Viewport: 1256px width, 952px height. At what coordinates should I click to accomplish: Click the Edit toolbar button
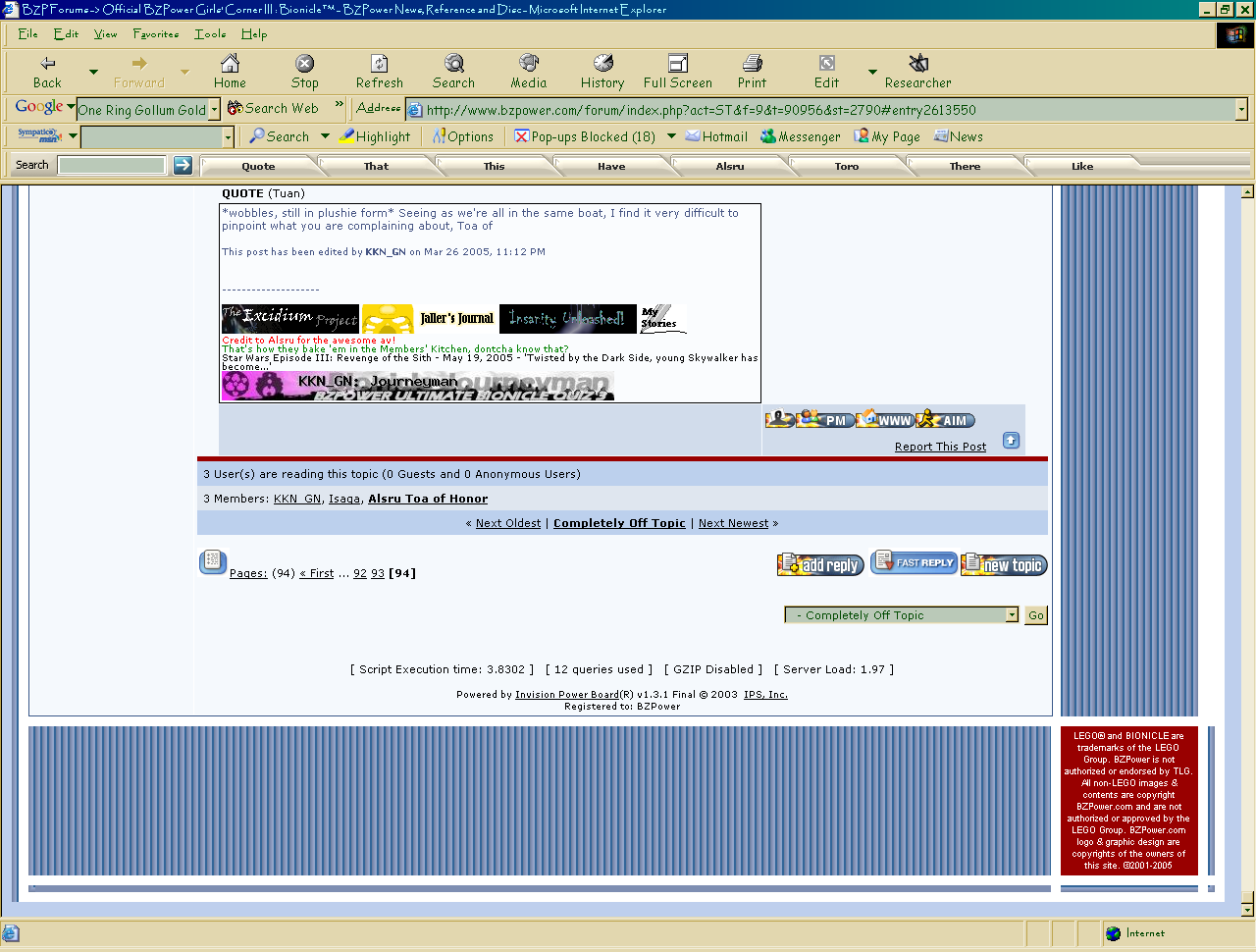[x=827, y=72]
